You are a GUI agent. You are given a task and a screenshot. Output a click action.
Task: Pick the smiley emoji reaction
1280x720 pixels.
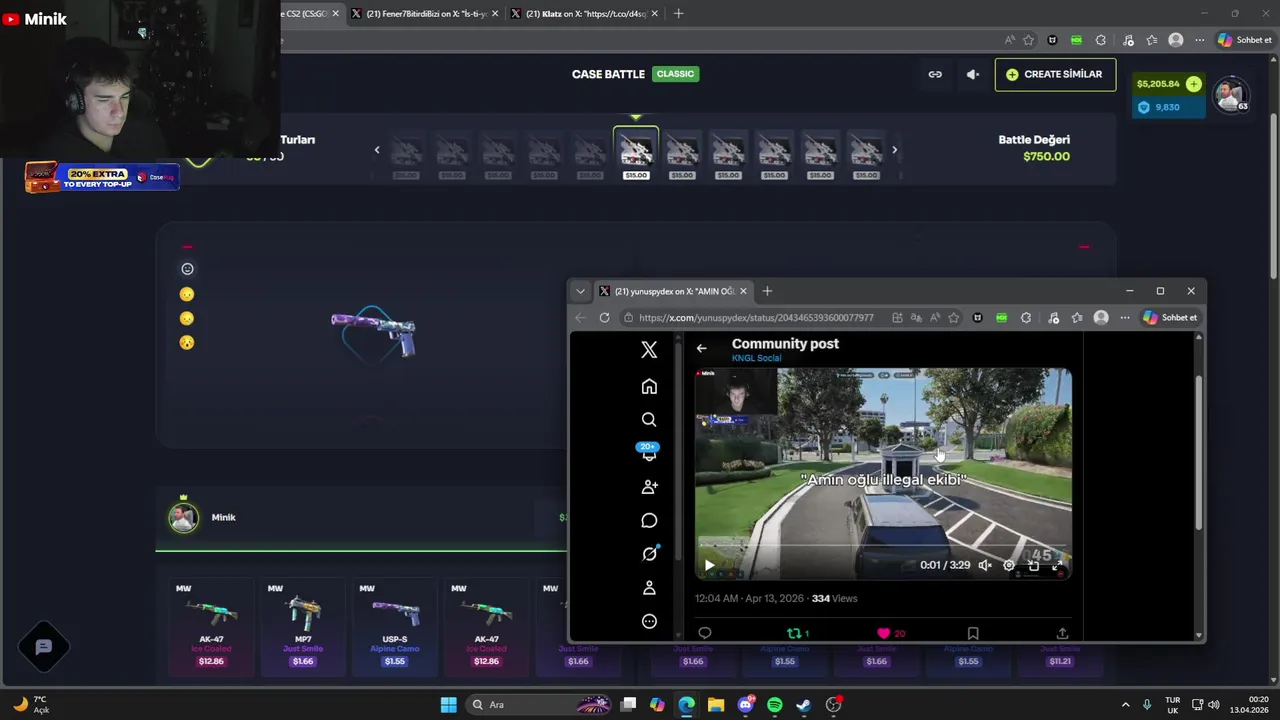point(187,269)
